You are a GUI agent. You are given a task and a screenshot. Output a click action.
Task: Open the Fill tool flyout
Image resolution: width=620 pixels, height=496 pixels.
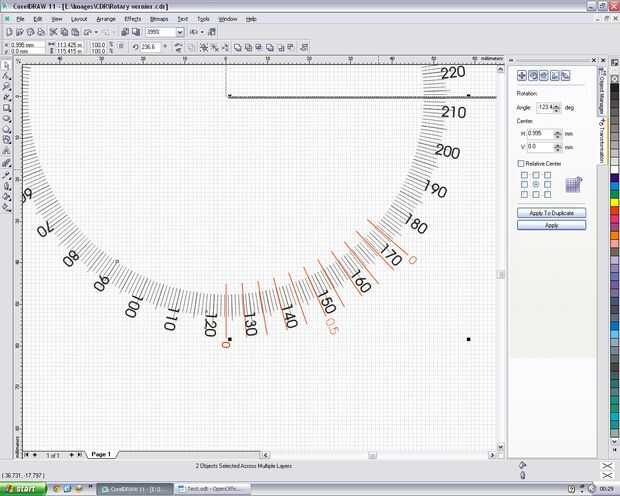(6, 196)
